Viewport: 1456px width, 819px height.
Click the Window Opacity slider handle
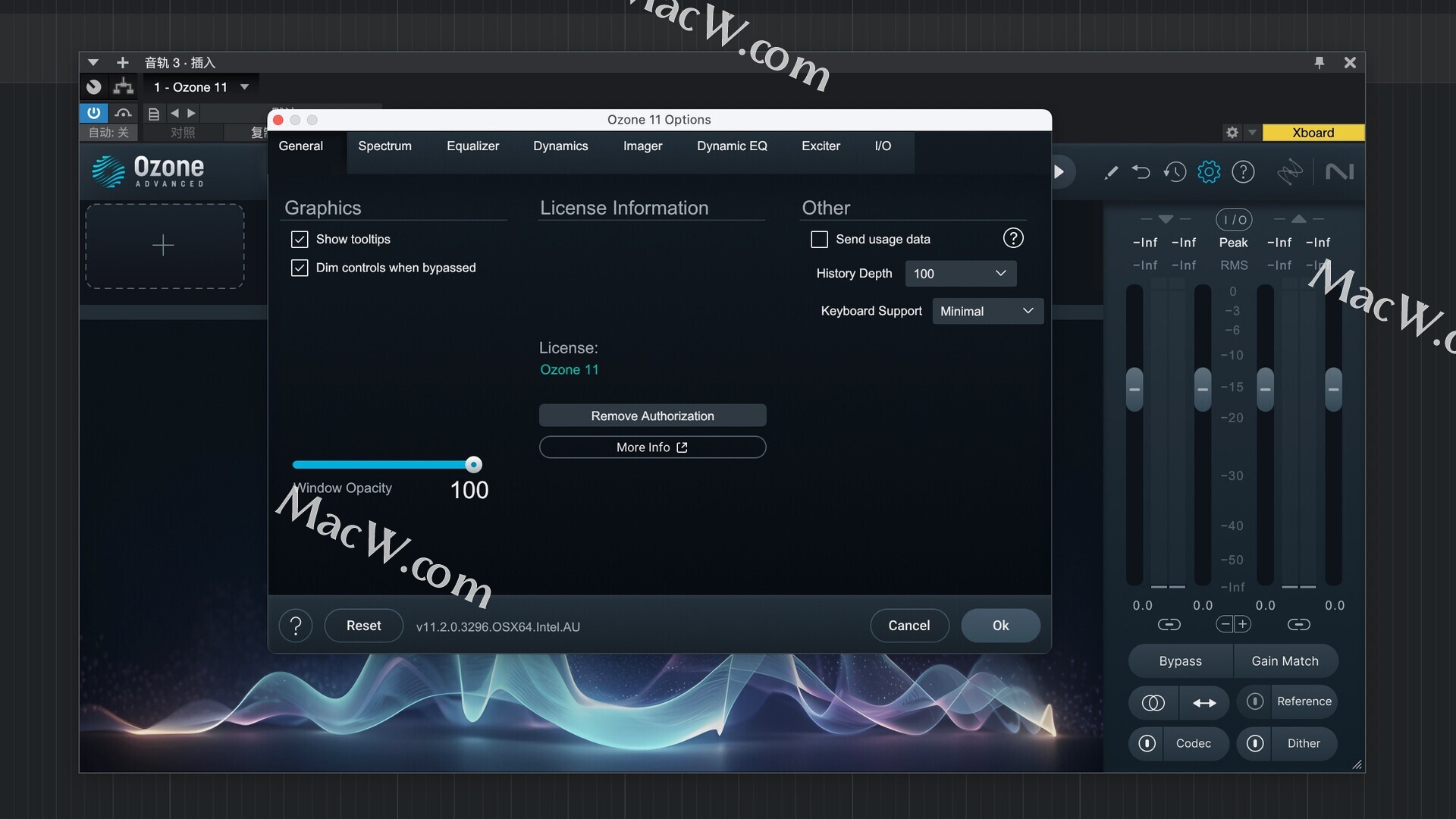pos(473,464)
